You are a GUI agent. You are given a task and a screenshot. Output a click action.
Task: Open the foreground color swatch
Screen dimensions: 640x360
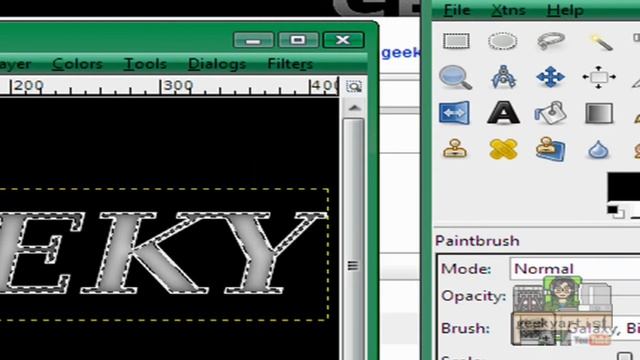point(623,187)
